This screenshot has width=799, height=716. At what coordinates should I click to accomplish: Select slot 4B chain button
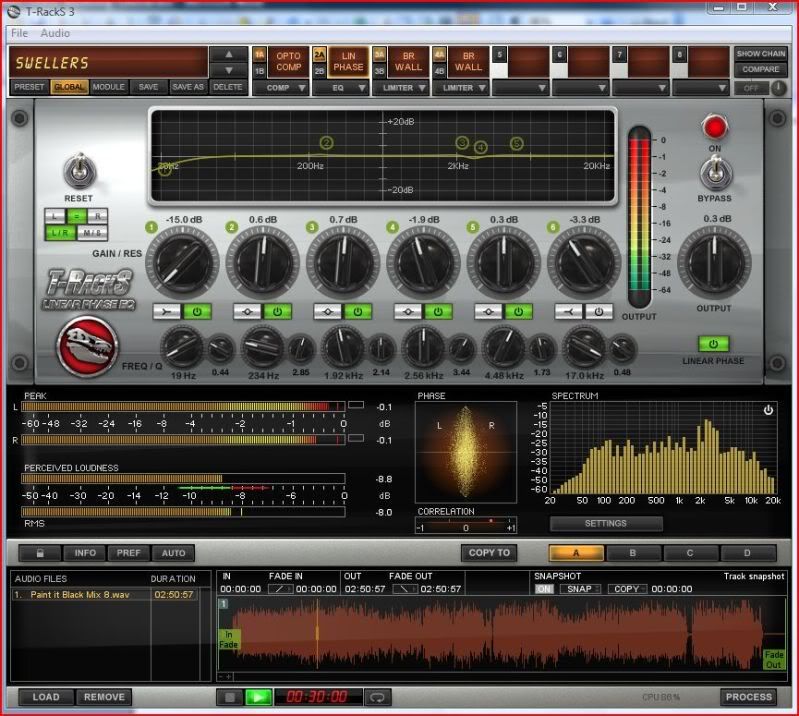[x=439, y=71]
